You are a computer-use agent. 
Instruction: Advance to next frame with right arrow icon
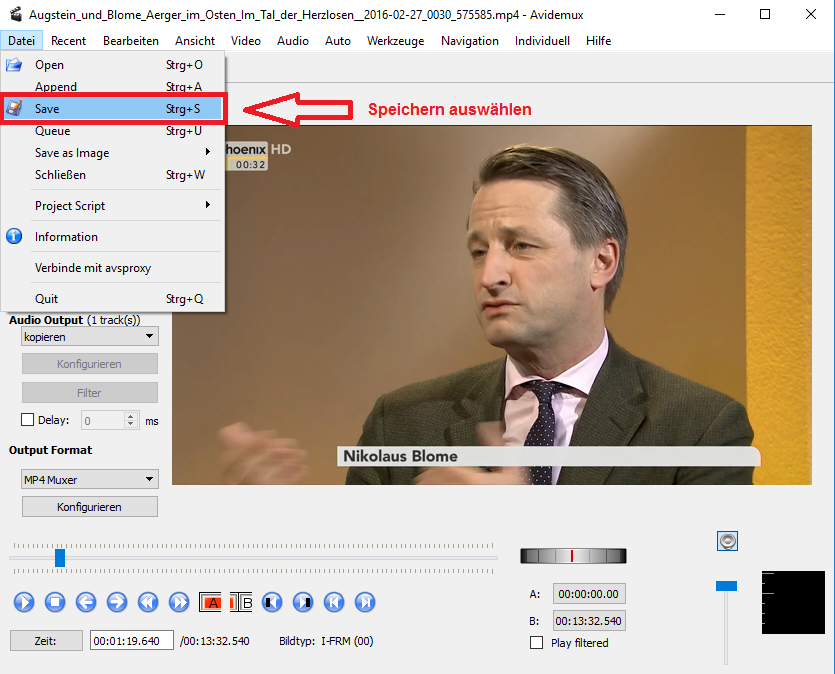[x=117, y=602]
